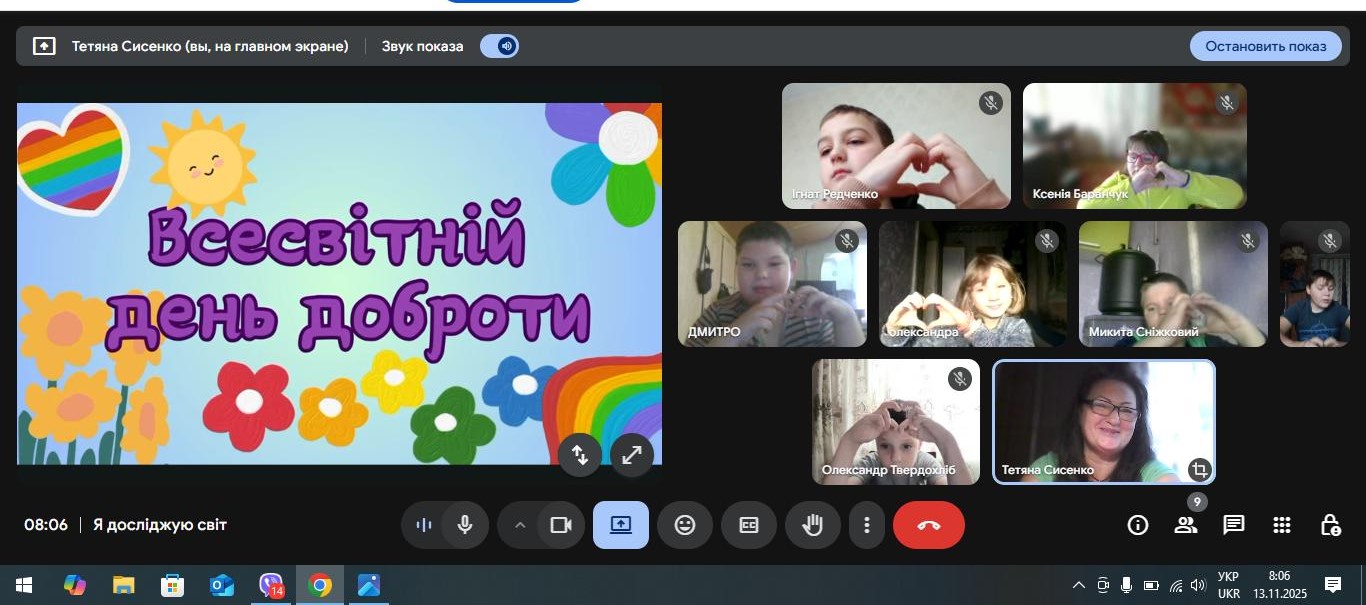Click the screen share present button
Screen dimensions: 1366x605
tap(620, 525)
